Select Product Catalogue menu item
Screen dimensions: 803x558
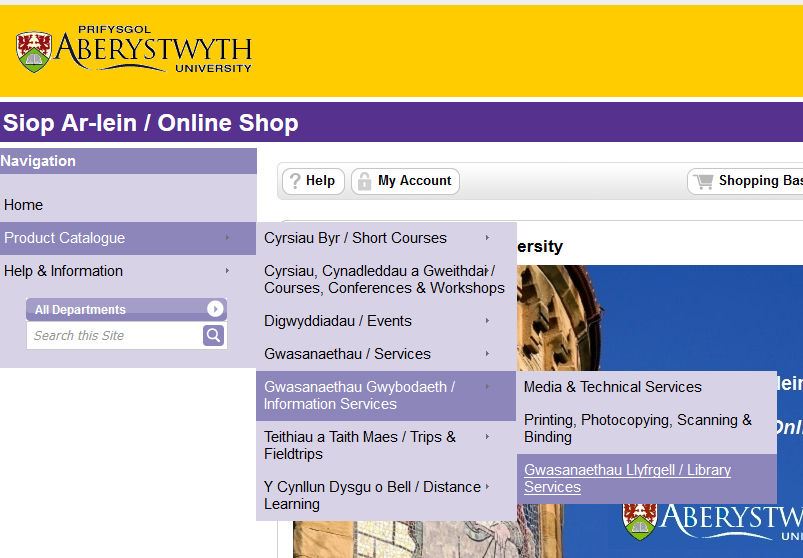(x=128, y=238)
